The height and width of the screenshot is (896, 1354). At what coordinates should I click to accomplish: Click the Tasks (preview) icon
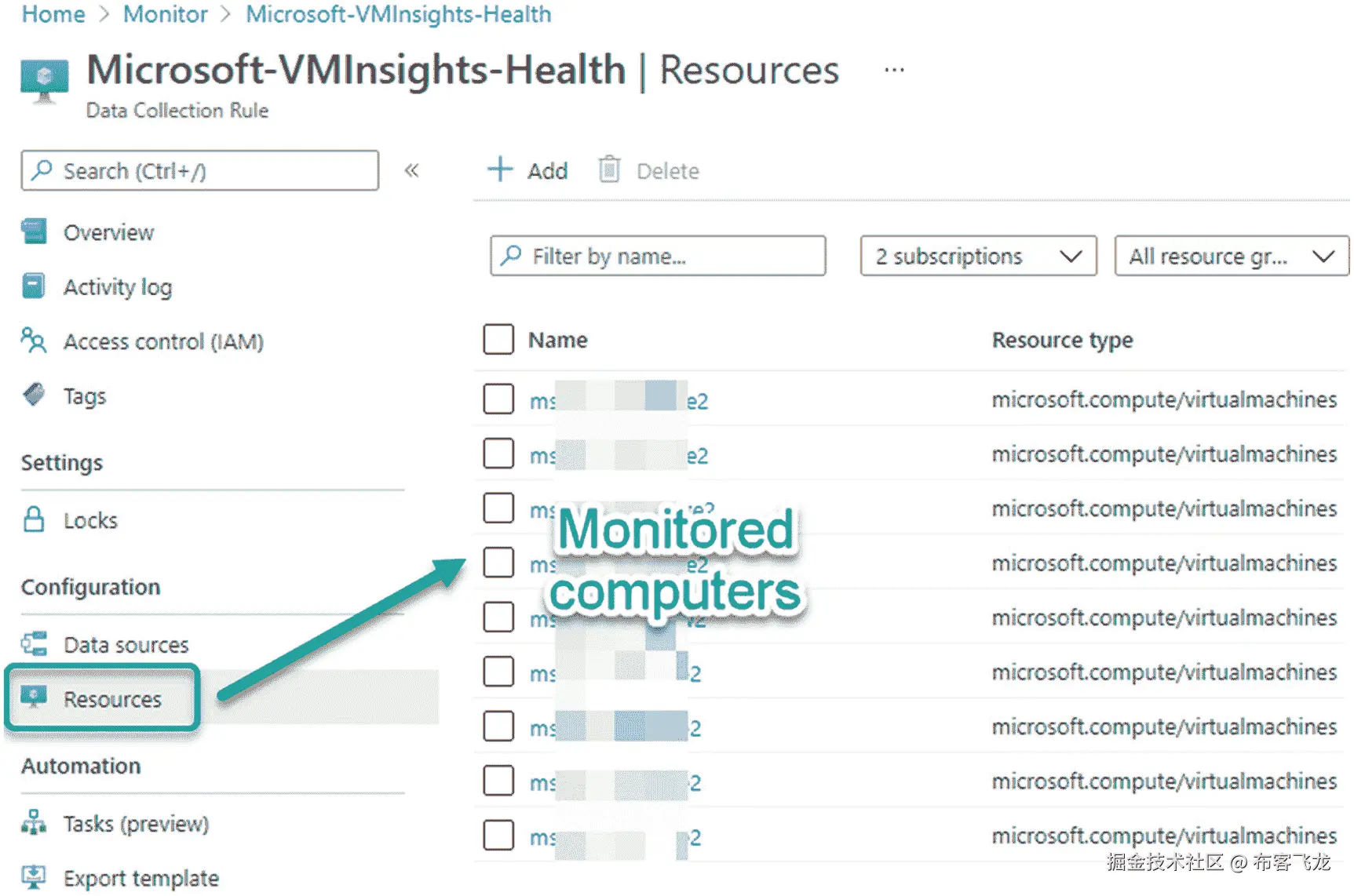[x=34, y=822]
